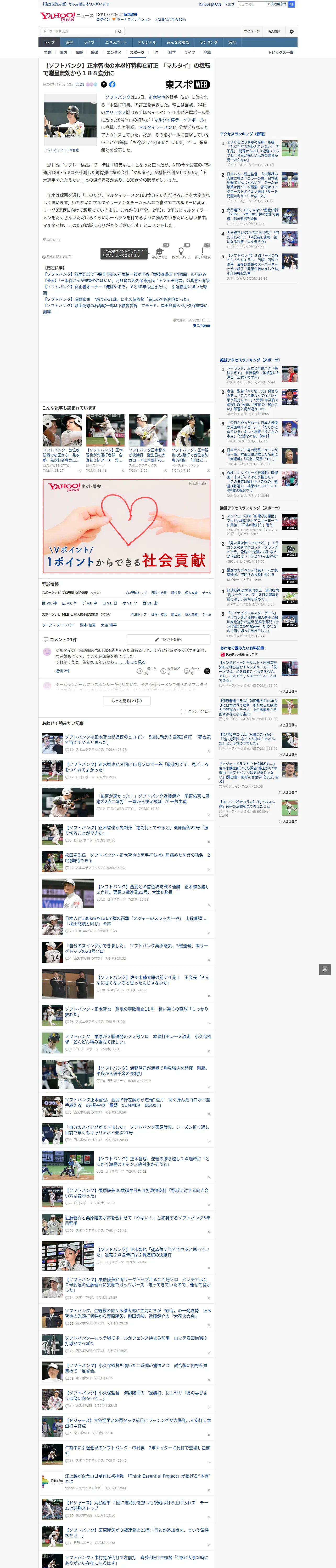This screenshot has height=1568, width=336.
Task: Click the トピックス一覧 link
Action: pos(281,52)
